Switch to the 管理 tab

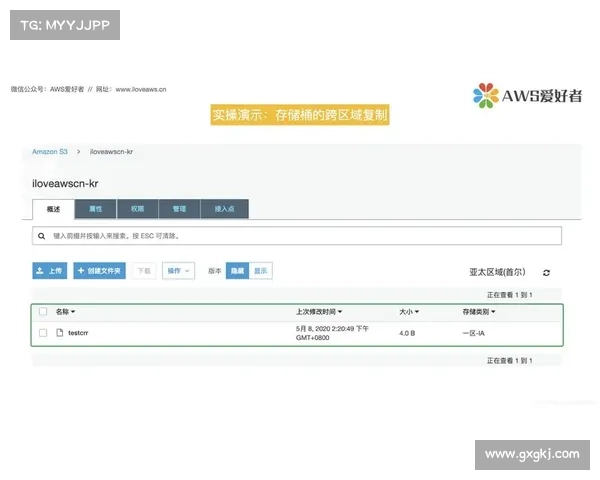point(179,209)
